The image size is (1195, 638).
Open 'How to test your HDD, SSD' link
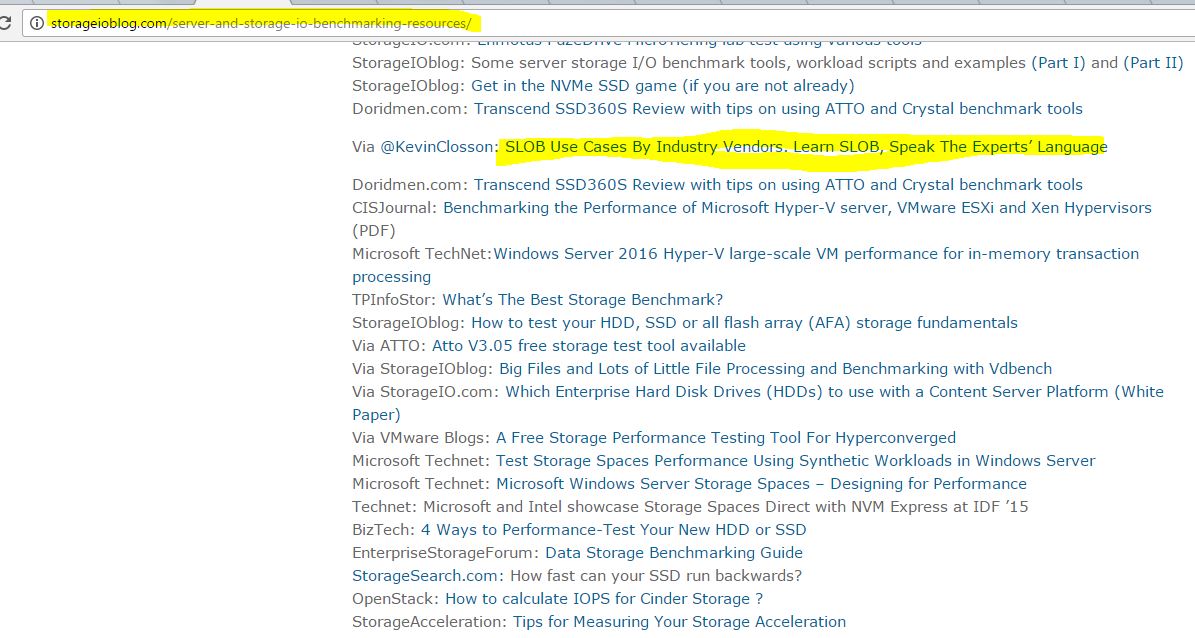tap(744, 322)
